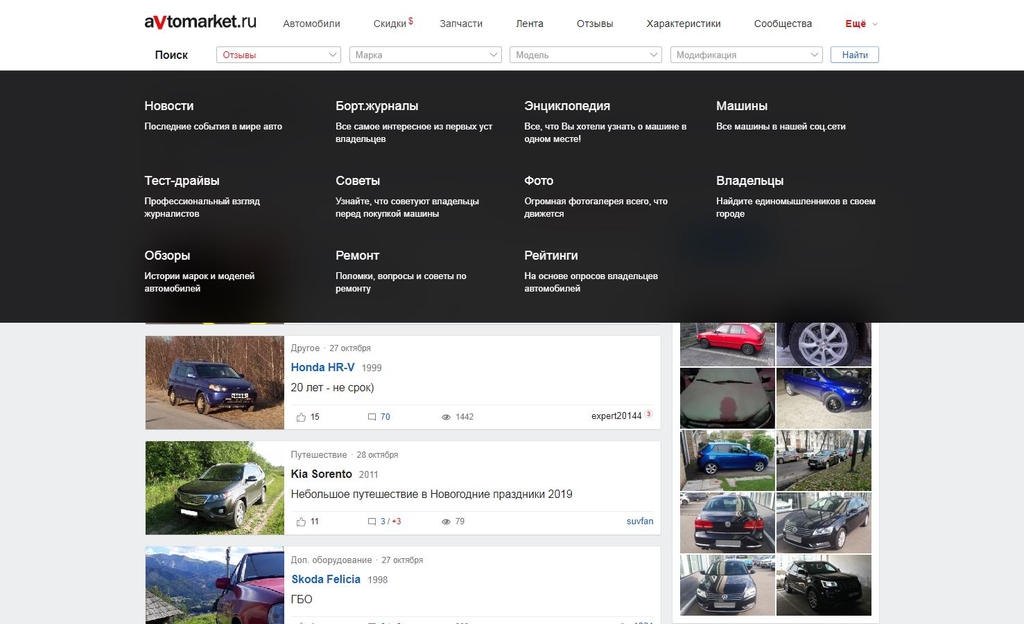Click the views eye icon on Kia Sorento post
1024x624 pixels.
(x=446, y=522)
